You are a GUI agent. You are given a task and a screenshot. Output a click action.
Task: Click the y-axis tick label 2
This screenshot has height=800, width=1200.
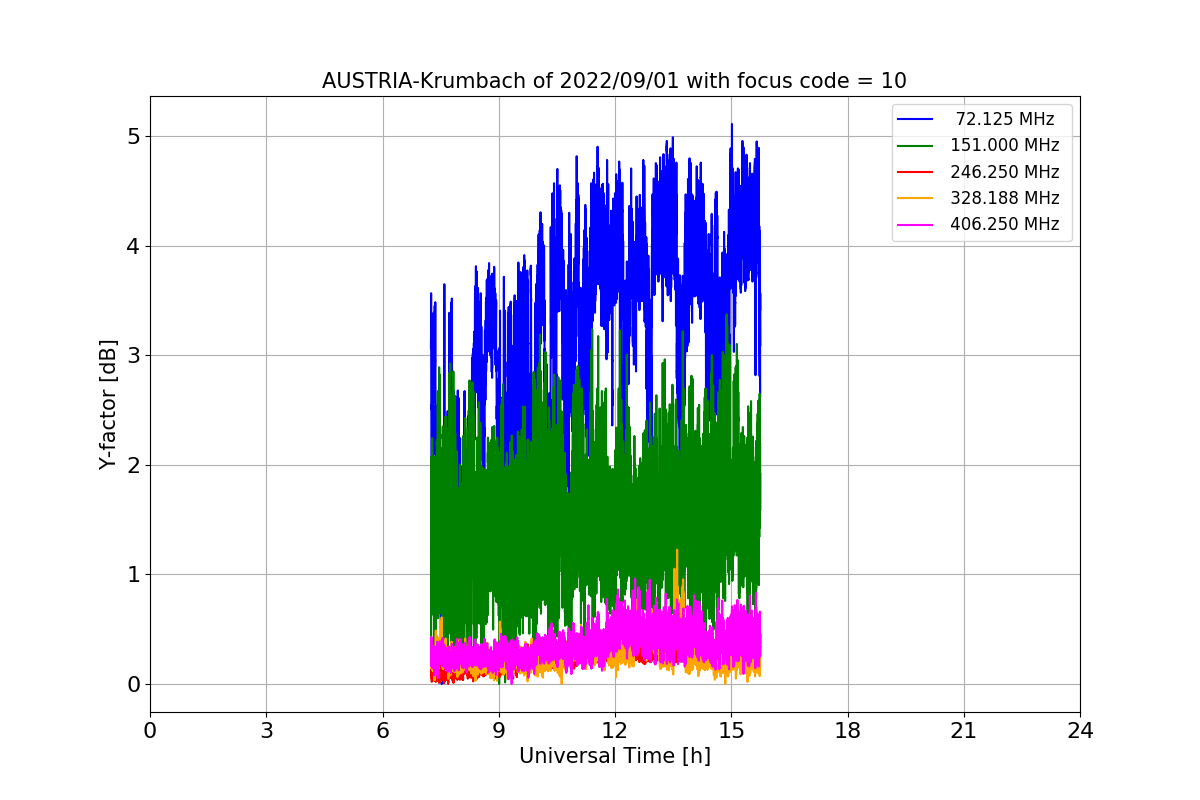click(x=133, y=465)
